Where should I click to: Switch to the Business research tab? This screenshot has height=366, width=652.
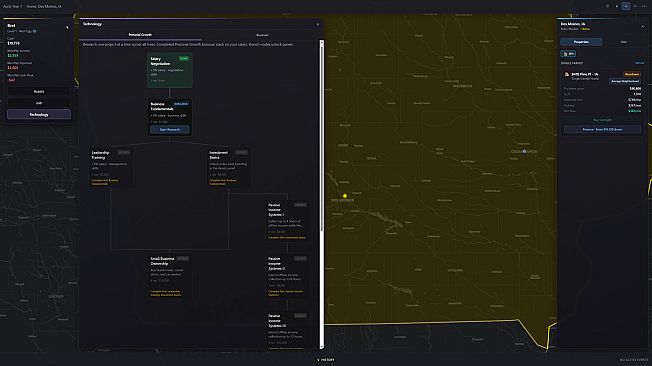click(262, 35)
